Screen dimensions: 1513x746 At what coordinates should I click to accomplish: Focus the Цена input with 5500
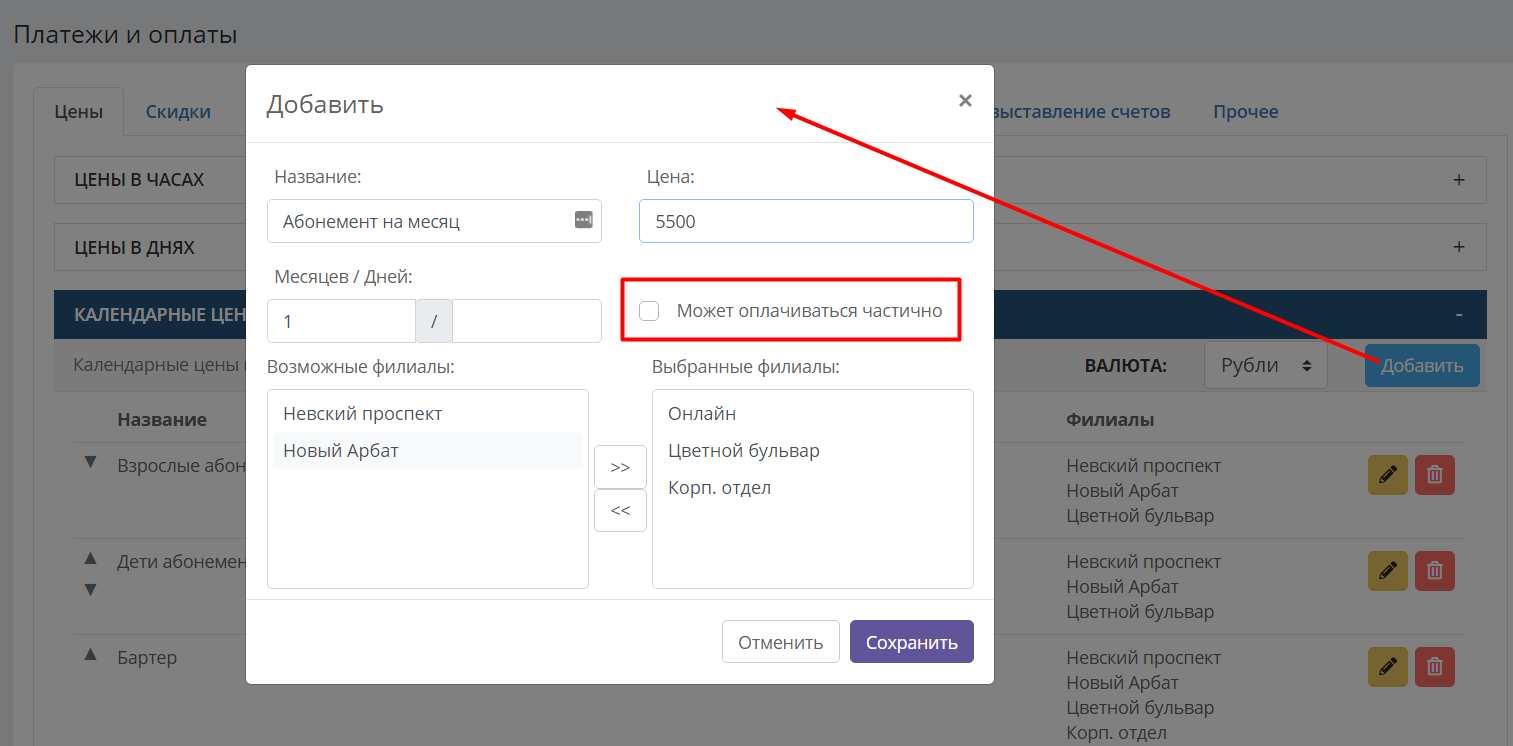point(806,220)
